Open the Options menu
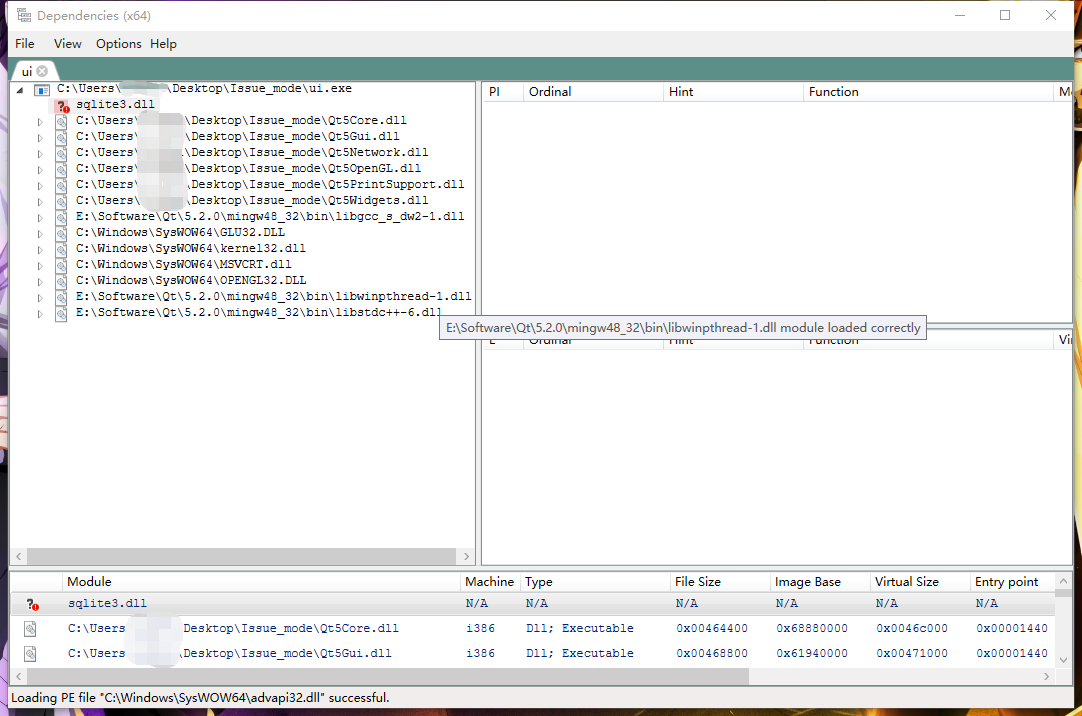 pos(118,44)
